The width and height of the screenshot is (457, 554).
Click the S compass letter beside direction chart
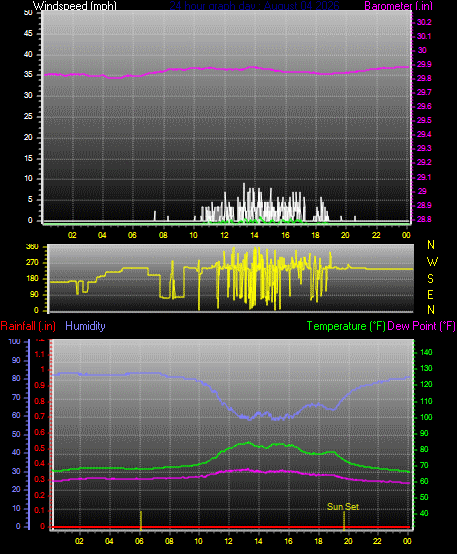coord(430,279)
